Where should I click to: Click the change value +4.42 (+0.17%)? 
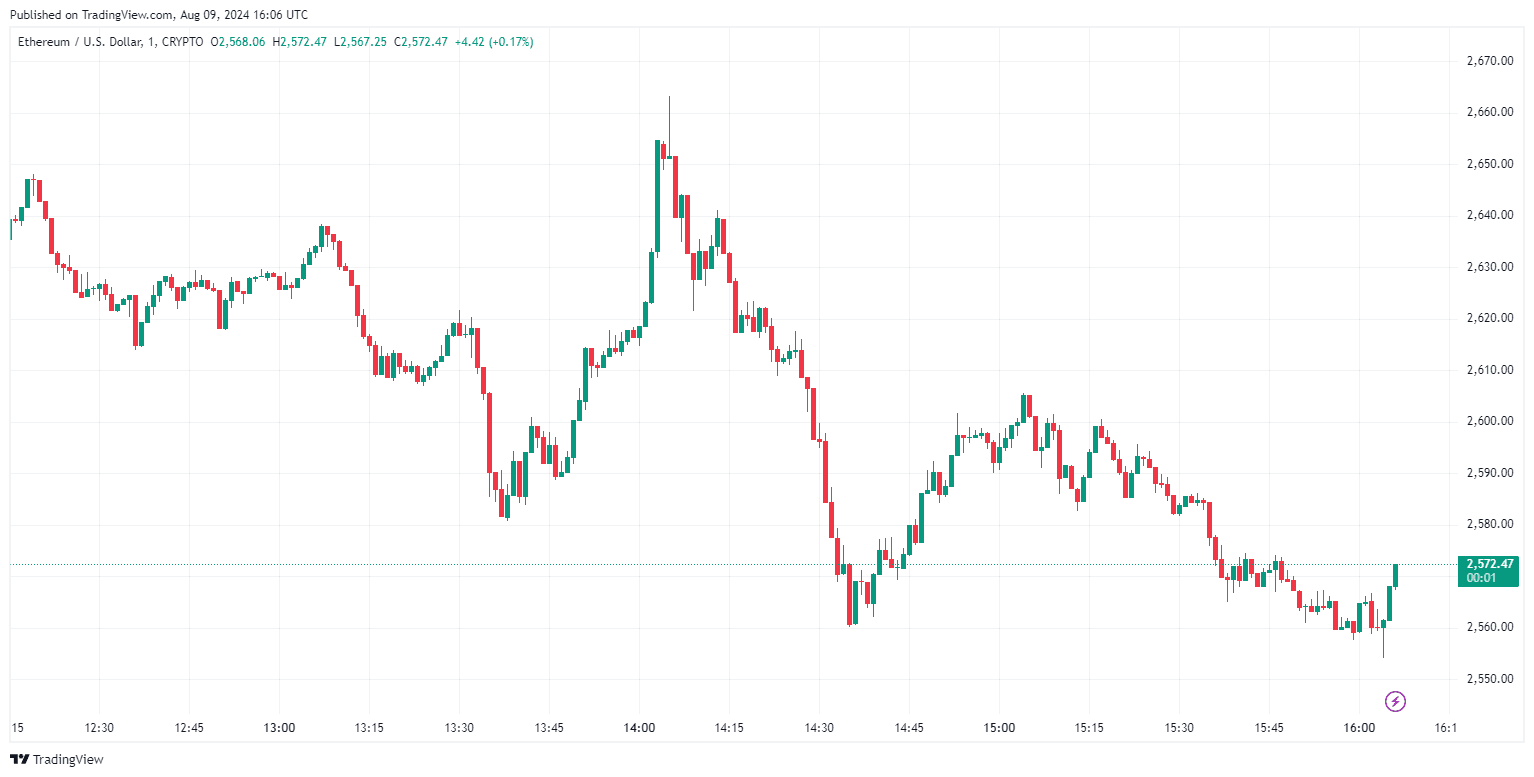(493, 42)
